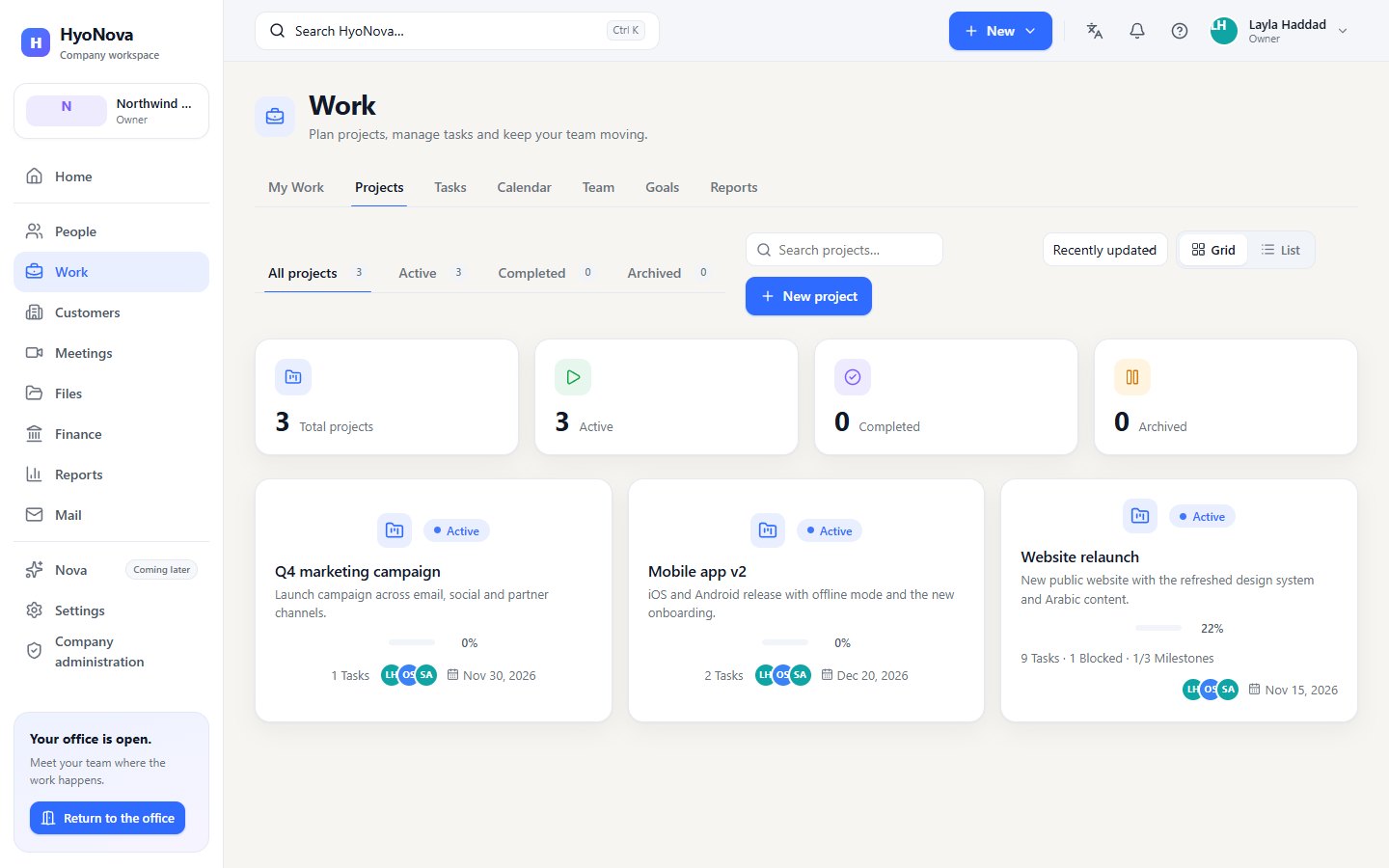Click the HyoNova logo icon
Viewport: 1389px width, 868px height.
point(36,42)
